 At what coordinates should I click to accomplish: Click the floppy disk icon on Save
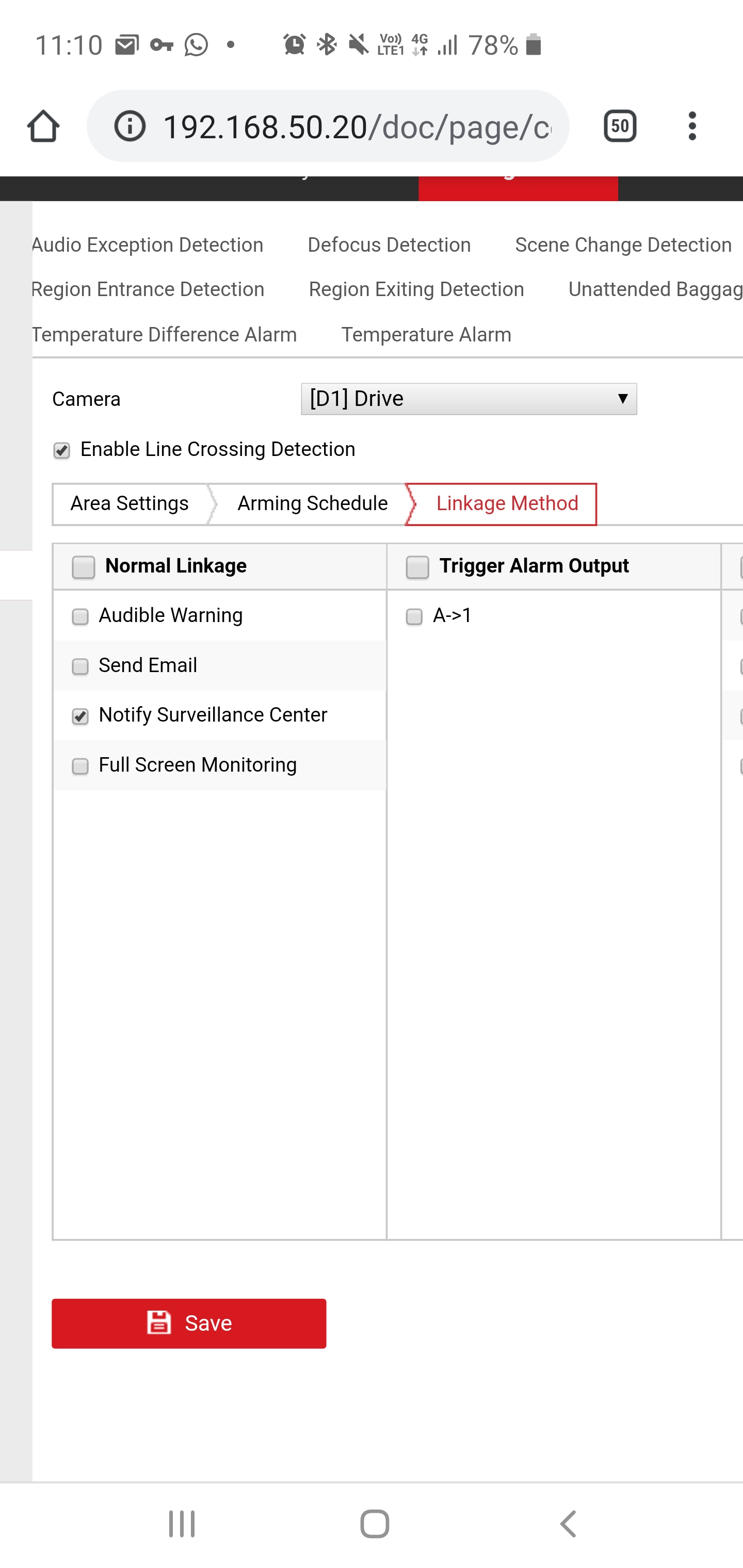coord(159,1322)
